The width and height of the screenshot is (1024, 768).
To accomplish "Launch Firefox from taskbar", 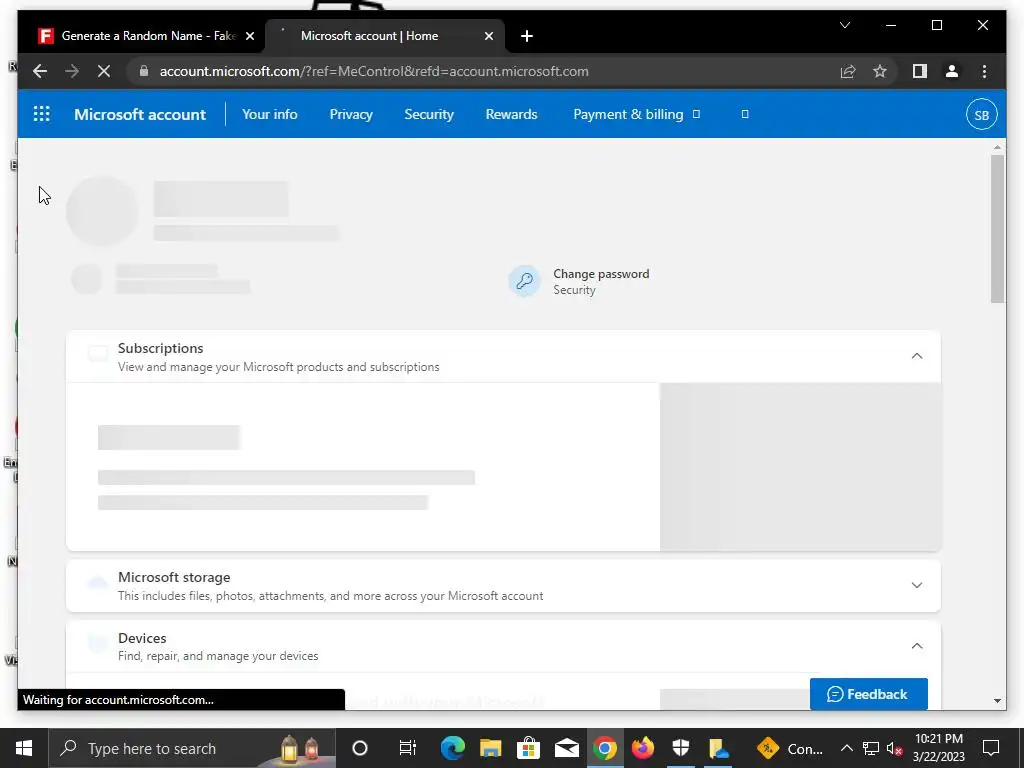I will pyautogui.click(x=643, y=748).
